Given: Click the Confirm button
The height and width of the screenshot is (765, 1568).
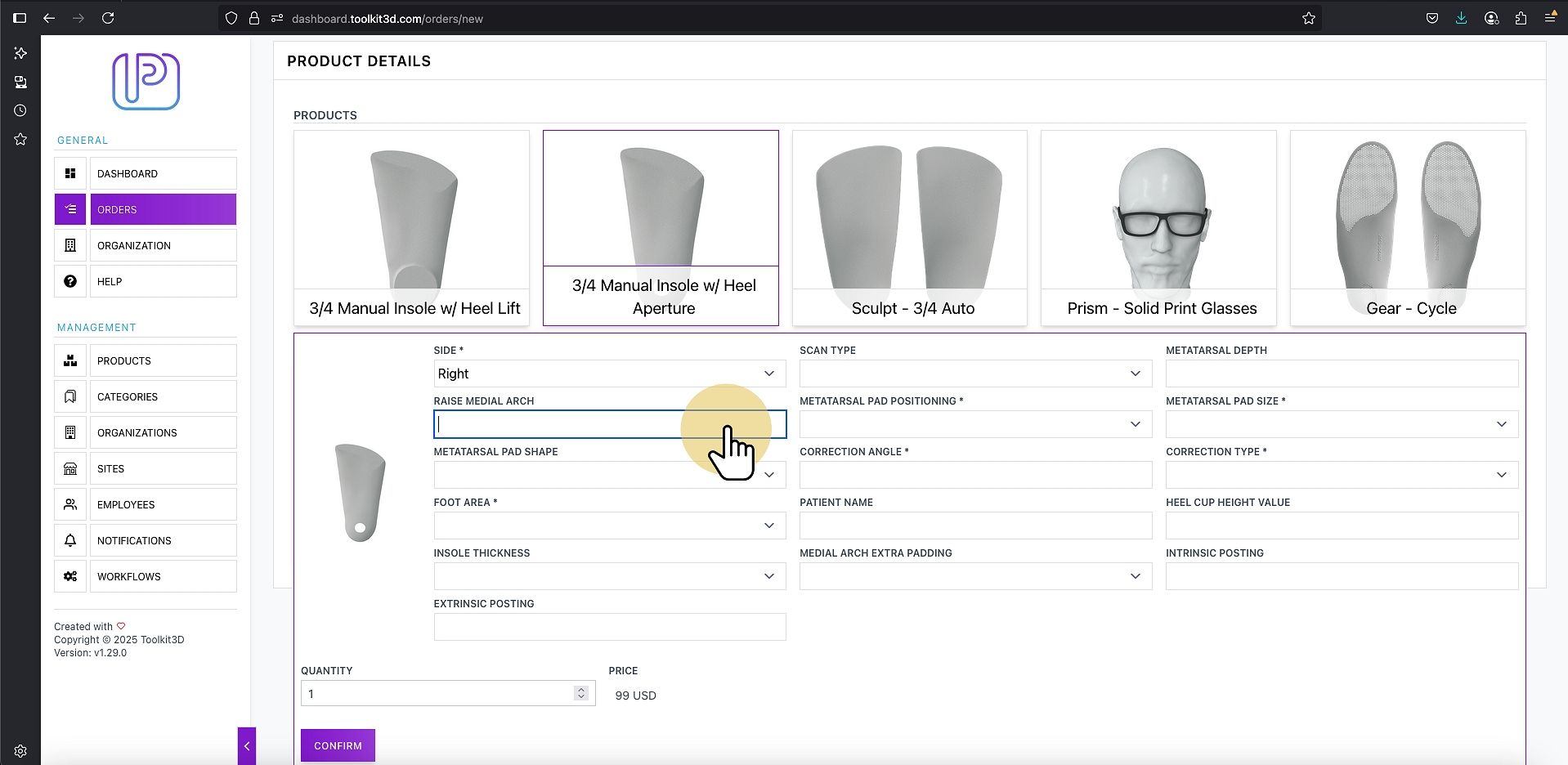Looking at the screenshot, I should pos(338,745).
